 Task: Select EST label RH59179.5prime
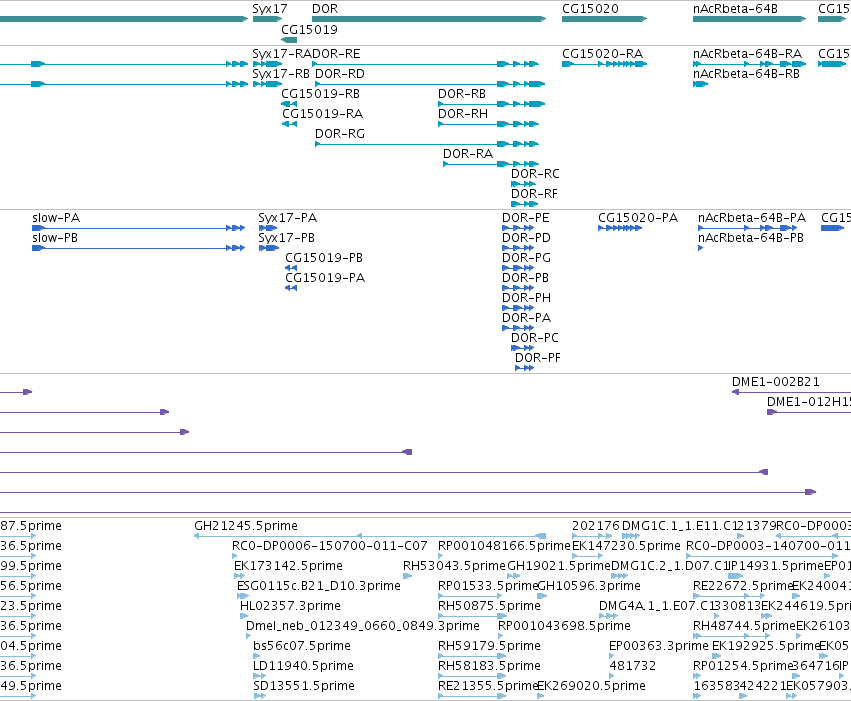490,647
